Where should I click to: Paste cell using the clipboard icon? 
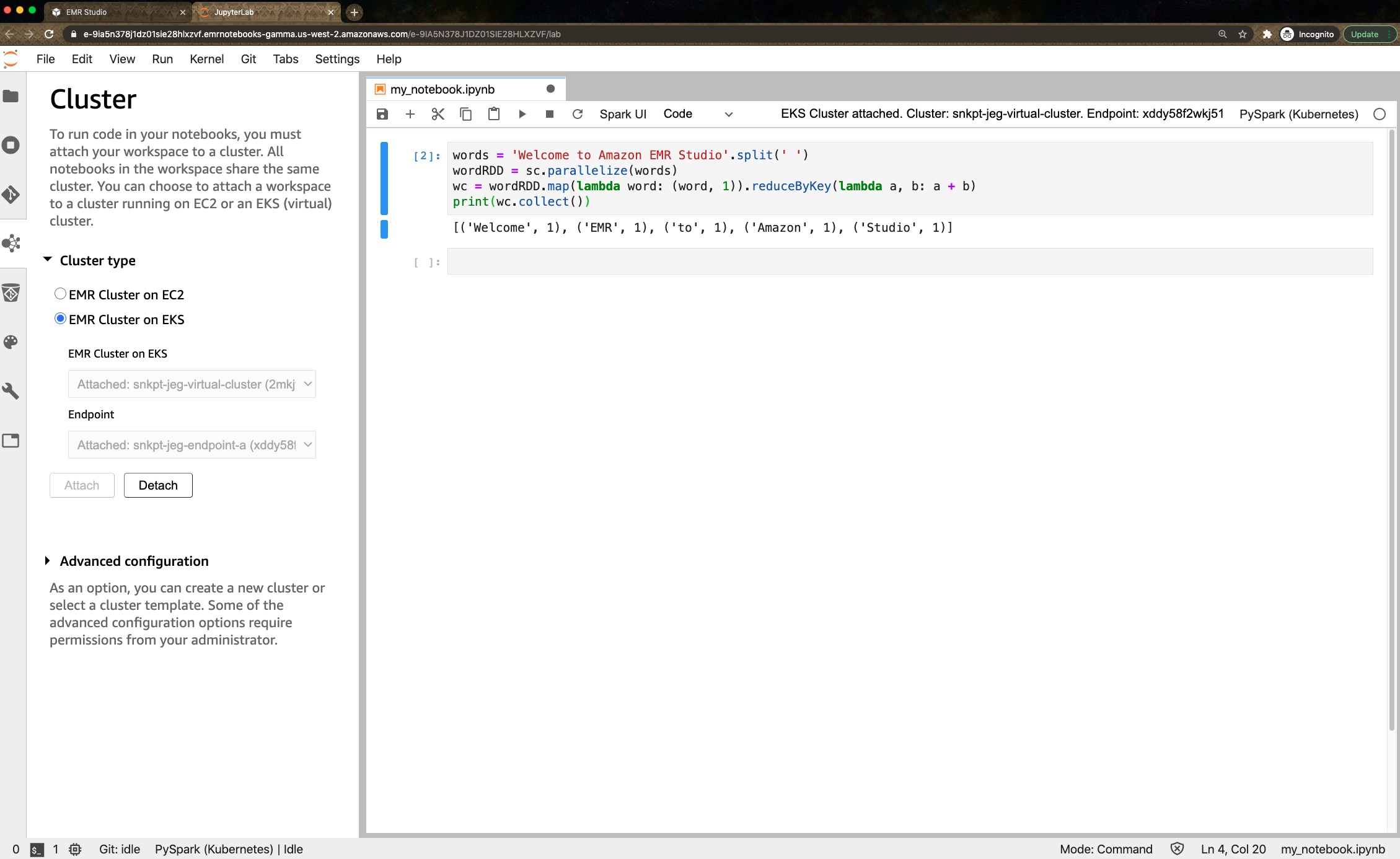493,114
